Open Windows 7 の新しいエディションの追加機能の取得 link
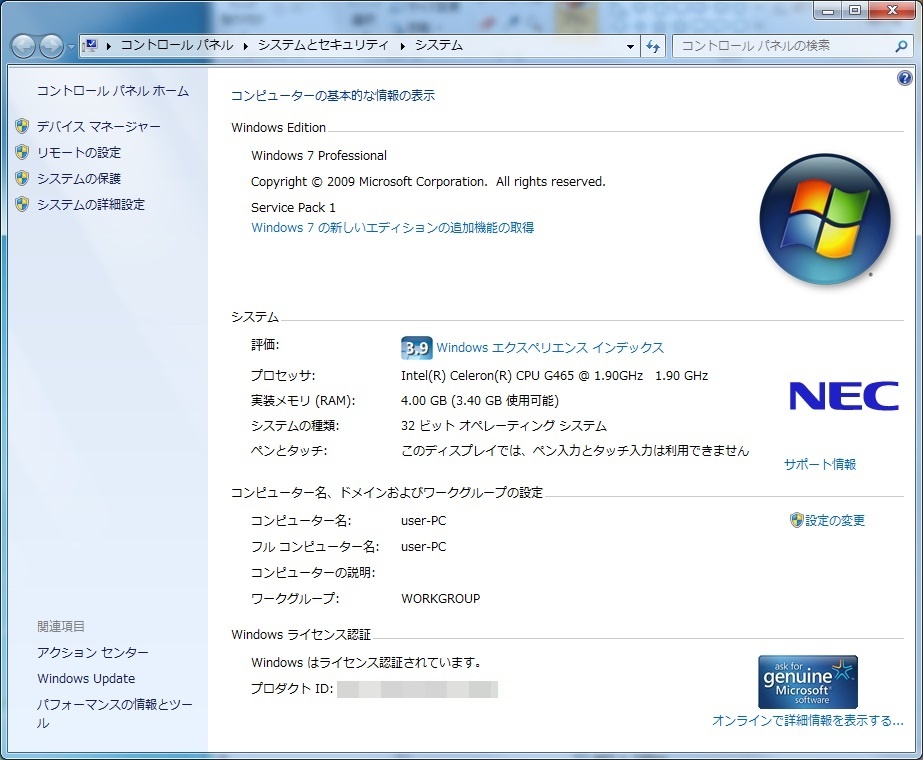This screenshot has height=760, width=923. click(393, 227)
